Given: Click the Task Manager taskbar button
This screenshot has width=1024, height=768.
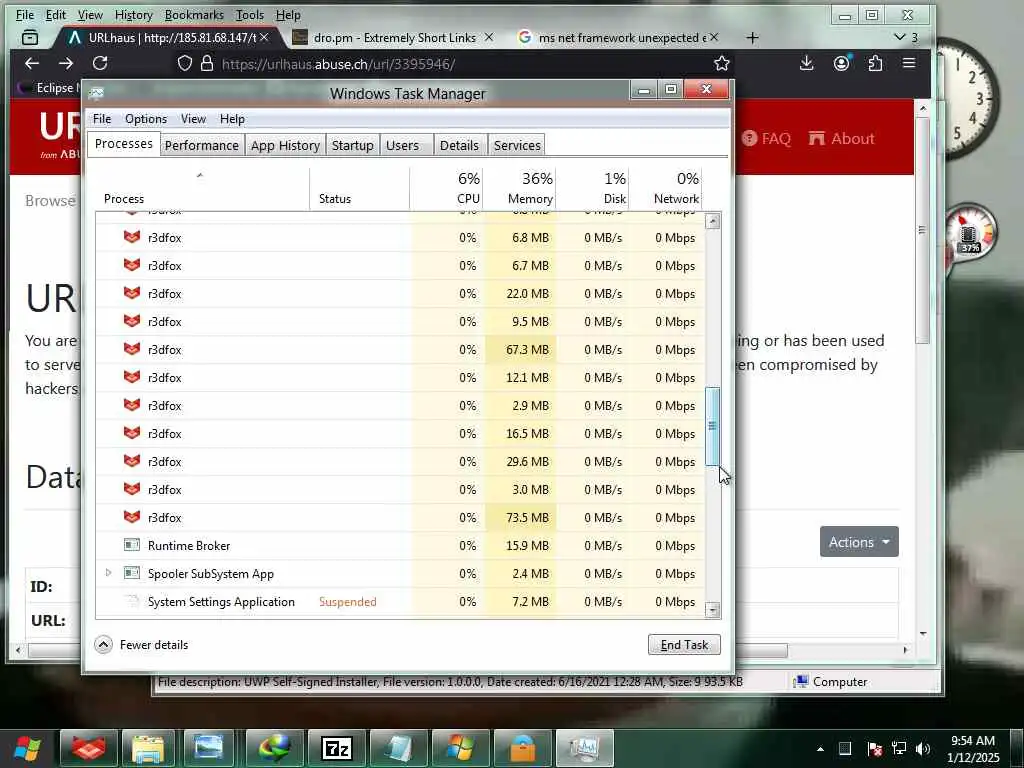Looking at the screenshot, I should pos(584,748).
